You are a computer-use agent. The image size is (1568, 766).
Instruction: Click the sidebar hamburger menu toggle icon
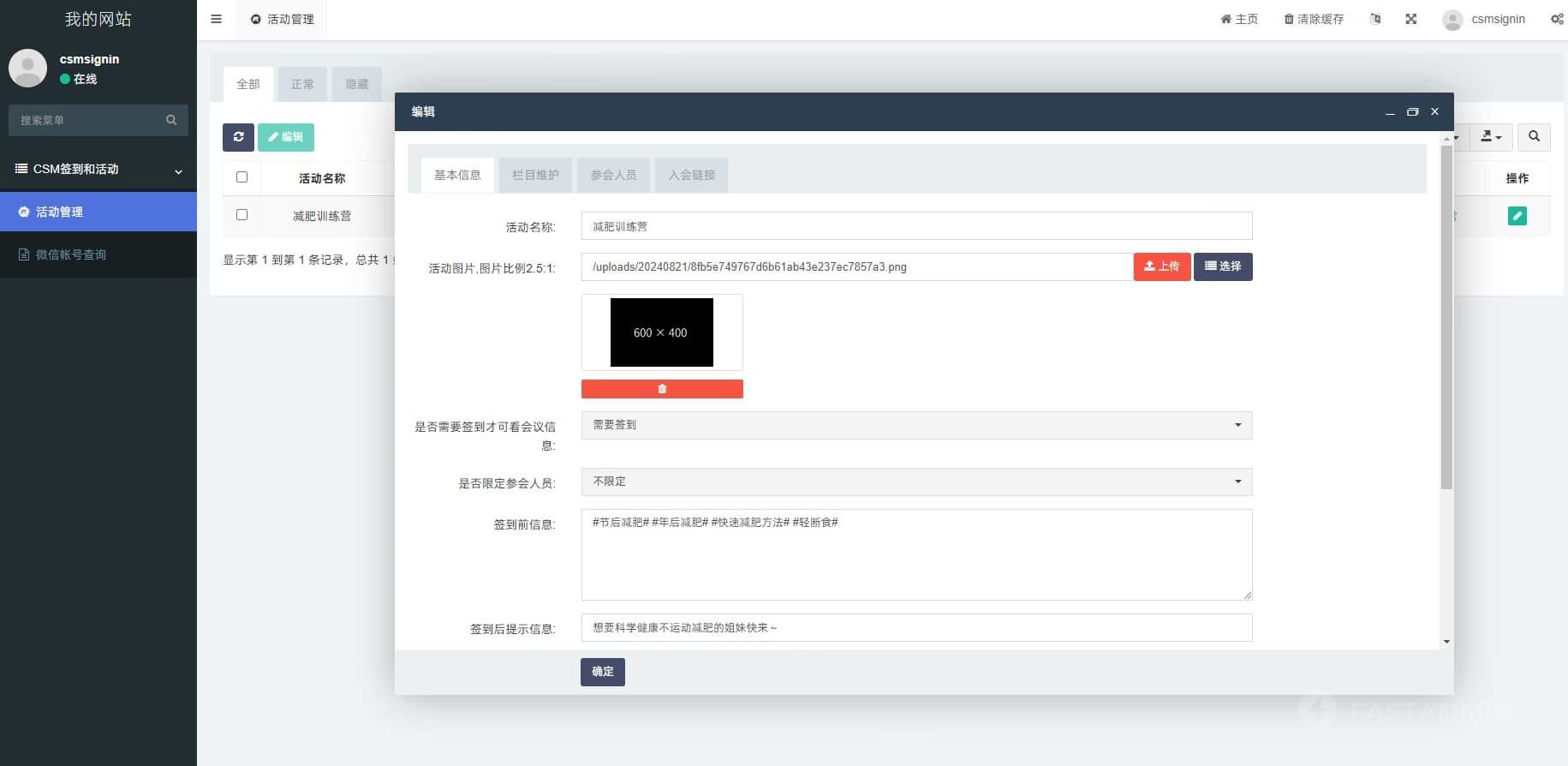click(217, 19)
